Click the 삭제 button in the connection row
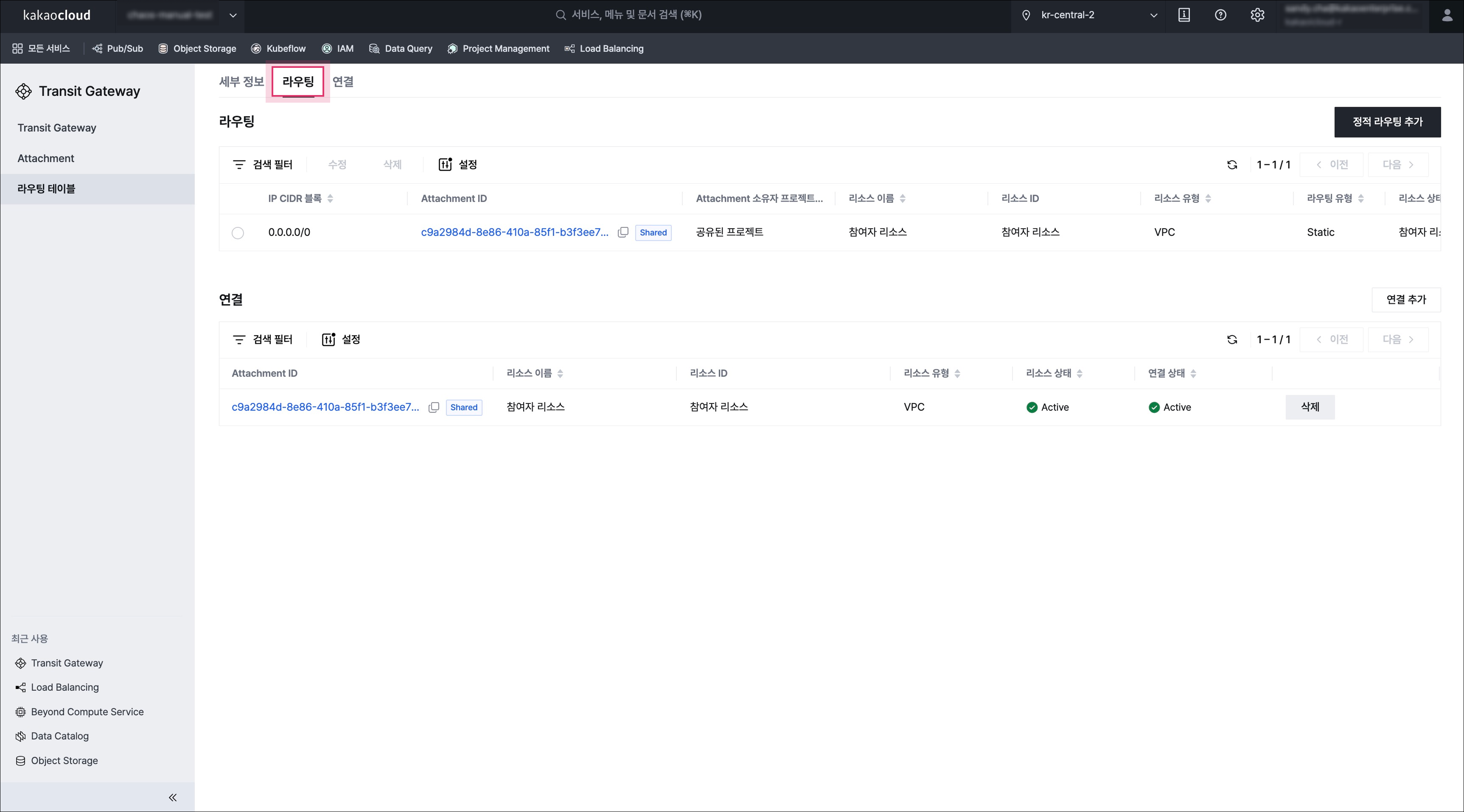Image resolution: width=1464 pixels, height=812 pixels. 1310,407
